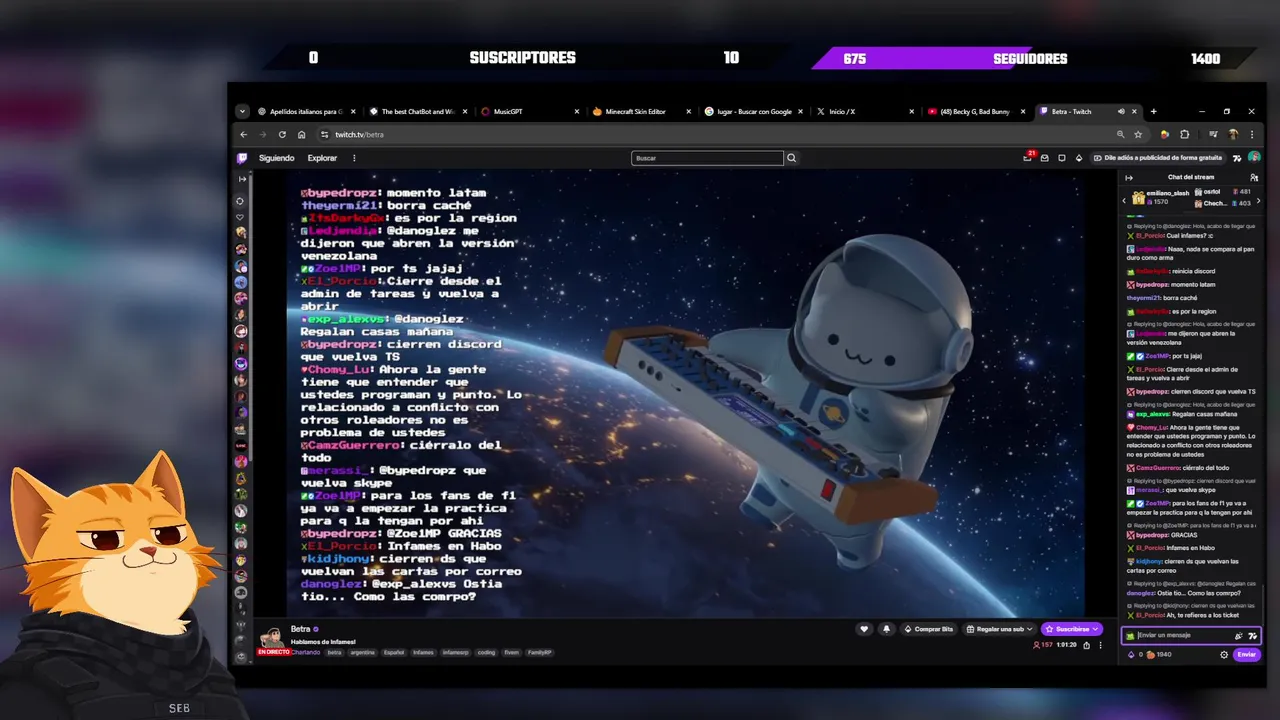Click Dile adiós a publicidad button
Viewport: 1280px width, 720px height.
pos(1159,158)
